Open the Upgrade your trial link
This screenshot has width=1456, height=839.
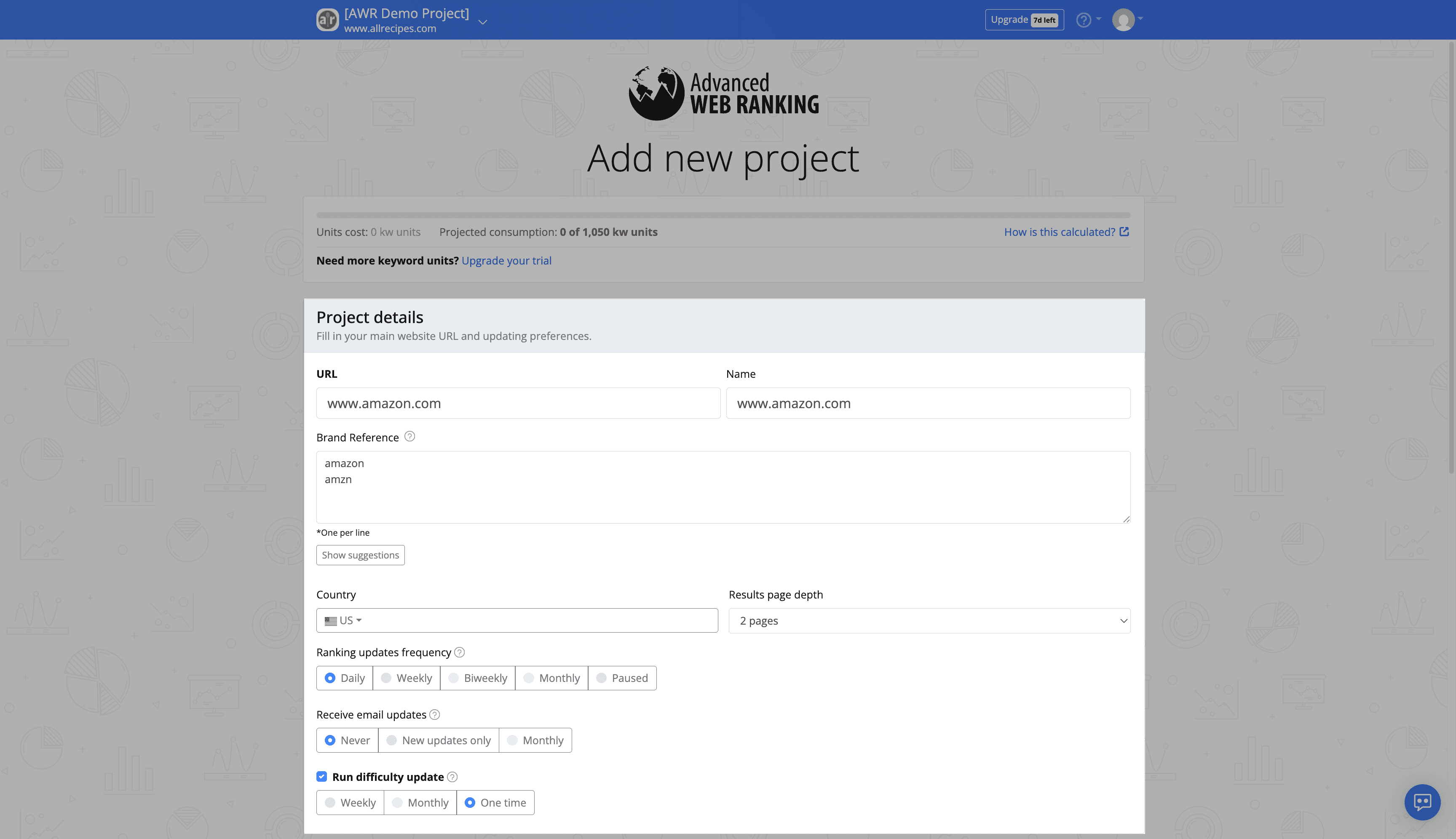[x=506, y=260]
